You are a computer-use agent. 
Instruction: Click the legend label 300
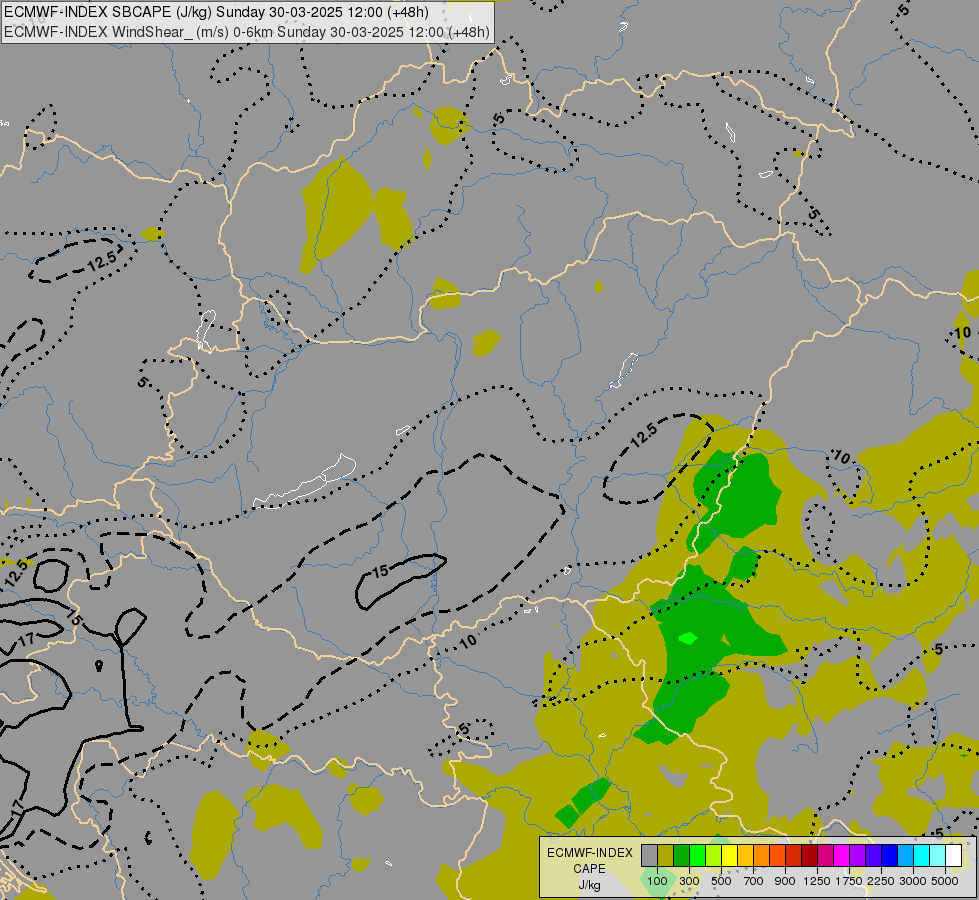pyautogui.click(x=689, y=881)
